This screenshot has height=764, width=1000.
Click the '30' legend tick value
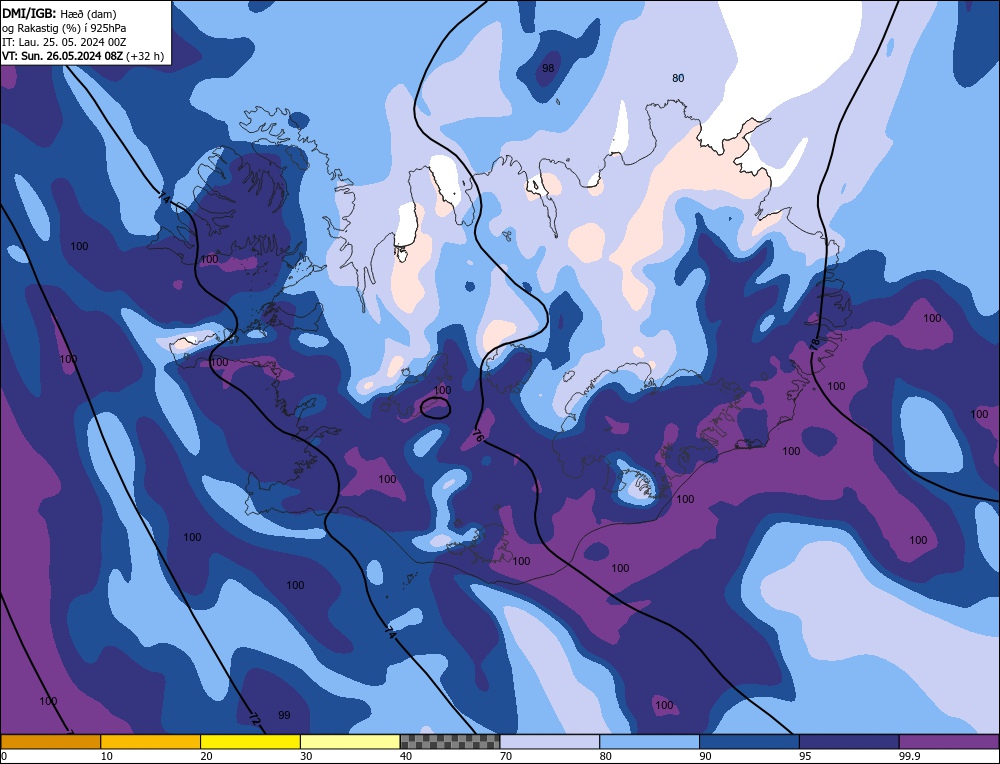[x=306, y=756]
